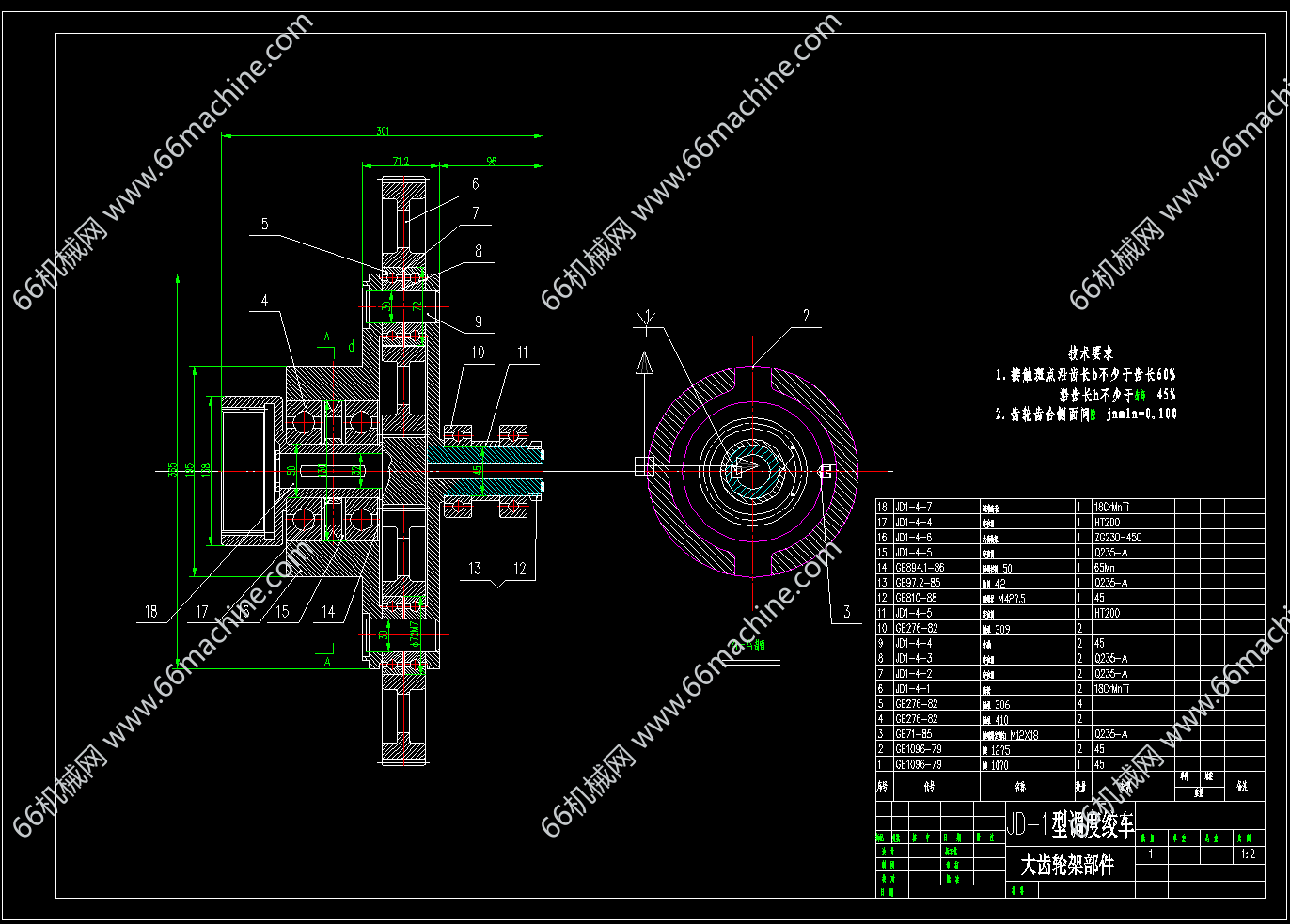Select material 18CrMnTi in row 18
The height and width of the screenshot is (924, 1290).
point(1112,508)
